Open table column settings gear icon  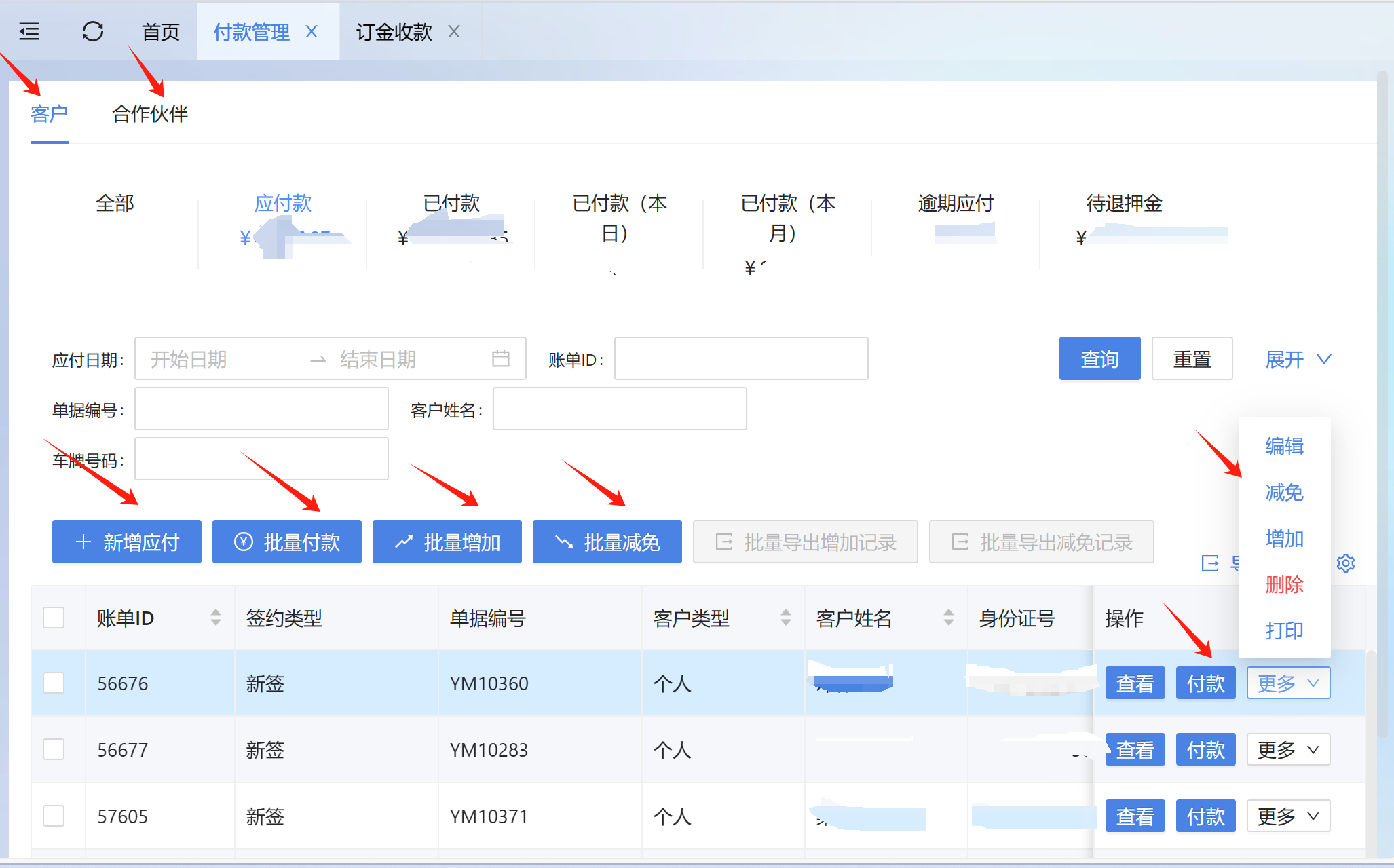pos(1345,563)
